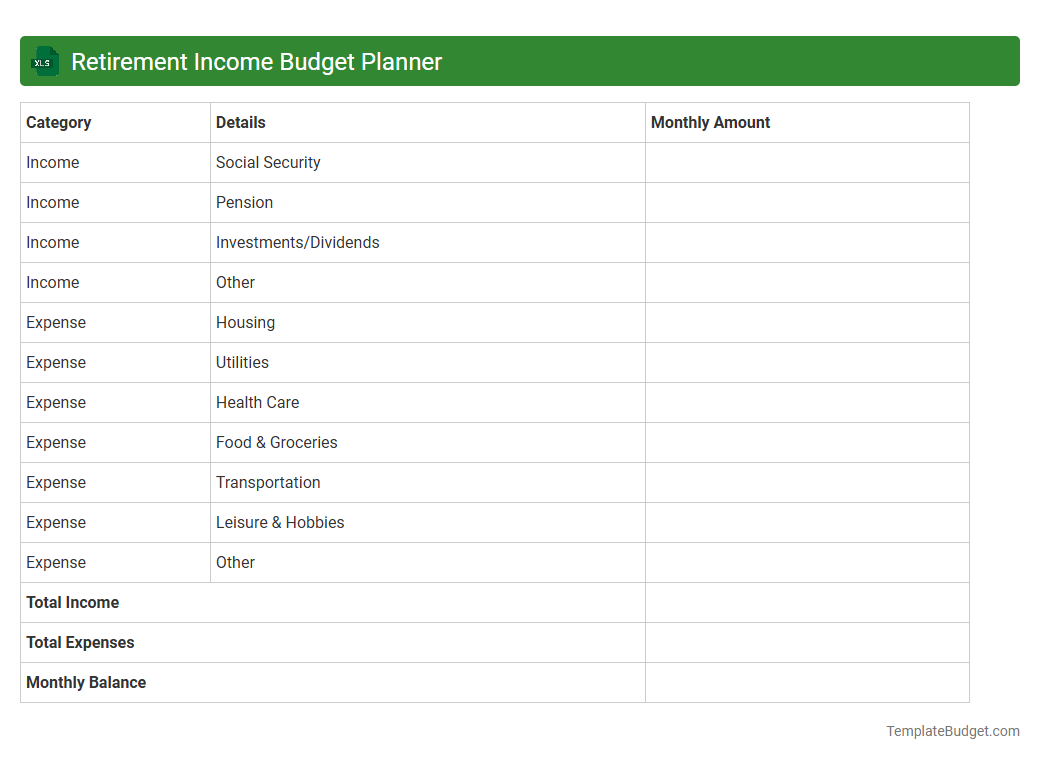Select the Total Expenses cell
Screen dimensions: 1040x760
point(80,642)
